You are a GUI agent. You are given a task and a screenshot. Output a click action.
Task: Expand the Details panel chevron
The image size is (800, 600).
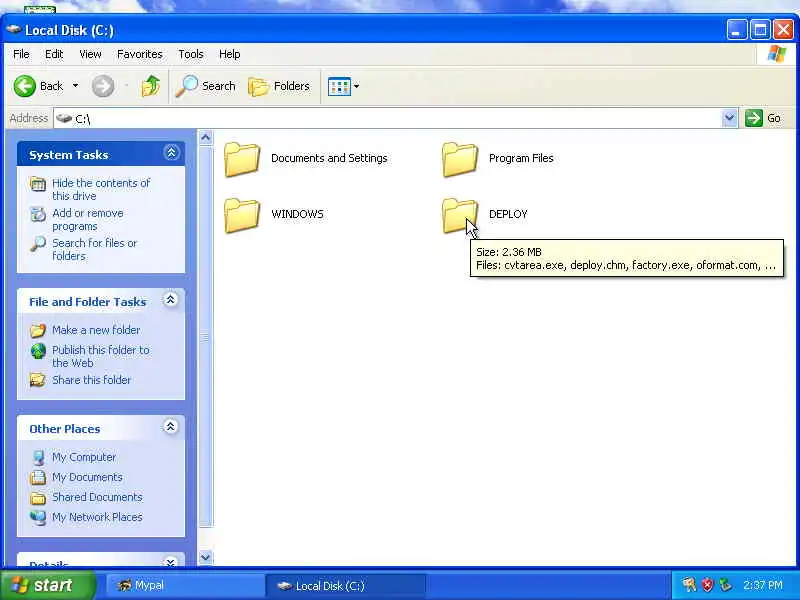[x=170, y=562]
